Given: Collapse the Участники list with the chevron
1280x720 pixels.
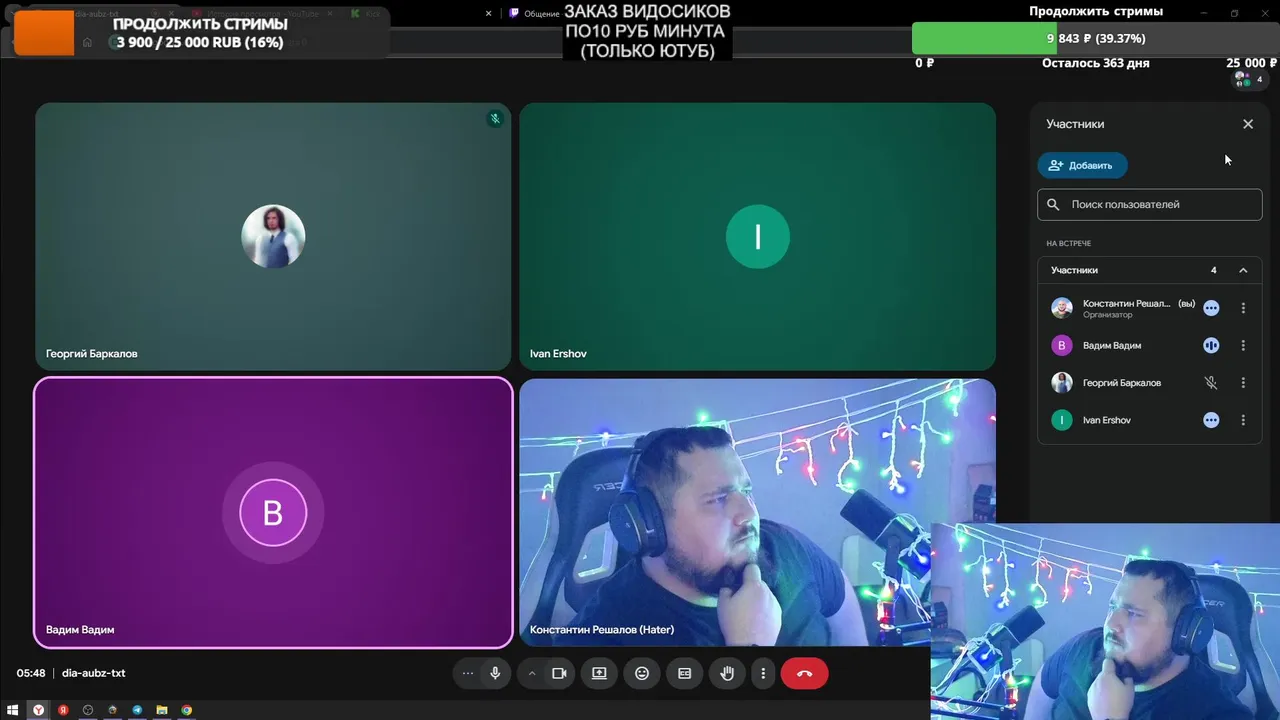Looking at the screenshot, I should pyautogui.click(x=1243, y=270).
